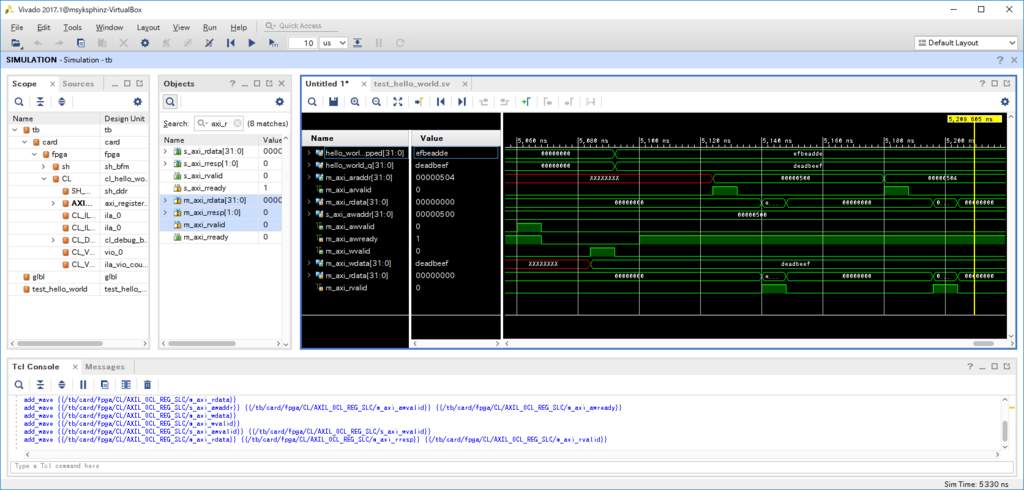Open Default Layout dropdown
Viewport: 1024px width, 490px height.
965,42
